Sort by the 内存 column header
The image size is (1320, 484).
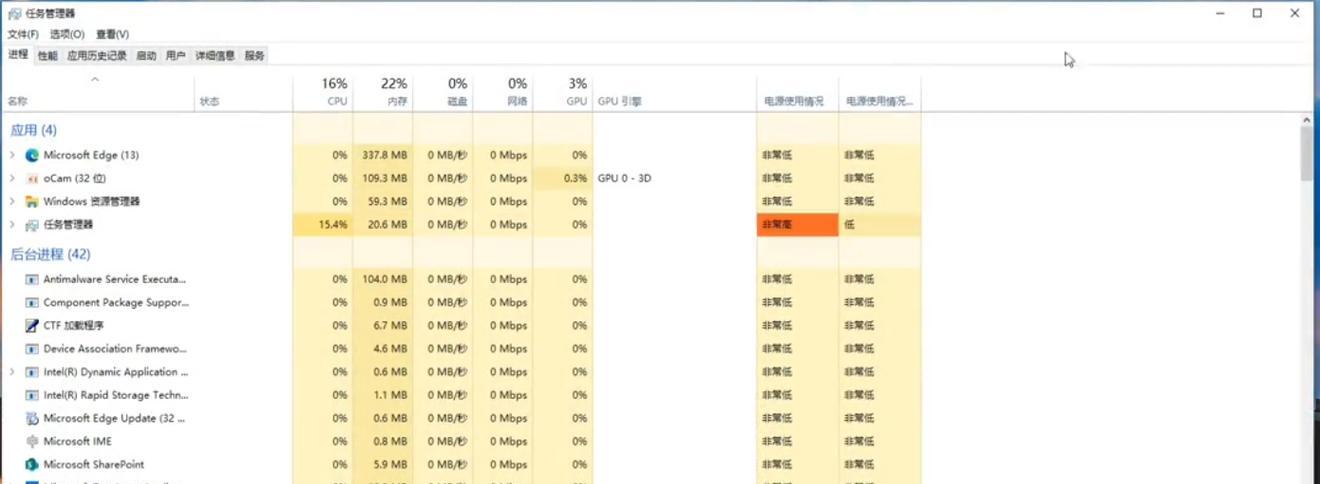[x=382, y=92]
